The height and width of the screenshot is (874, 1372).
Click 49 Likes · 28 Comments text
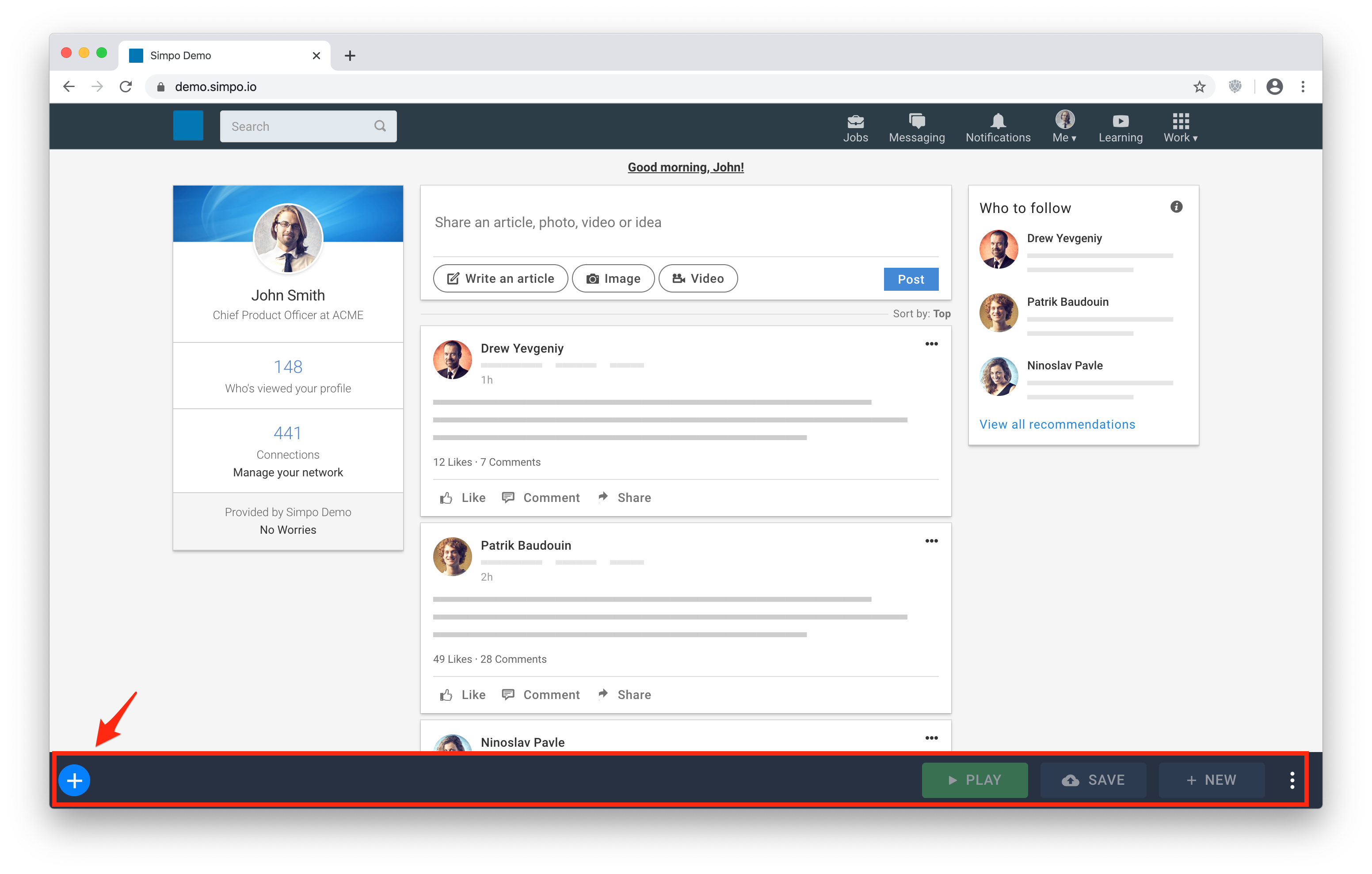tap(489, 659)
